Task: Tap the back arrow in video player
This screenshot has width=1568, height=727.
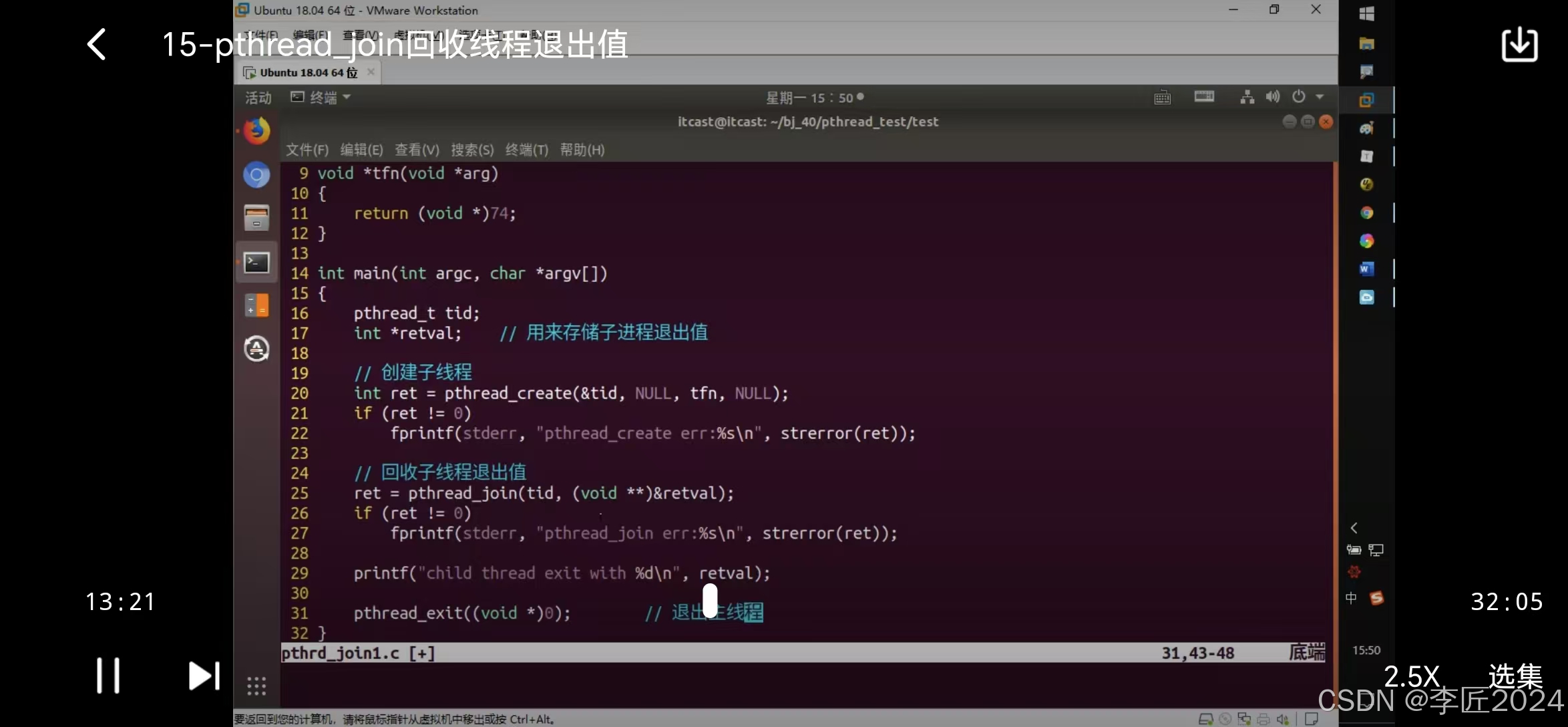Action: 97,45
